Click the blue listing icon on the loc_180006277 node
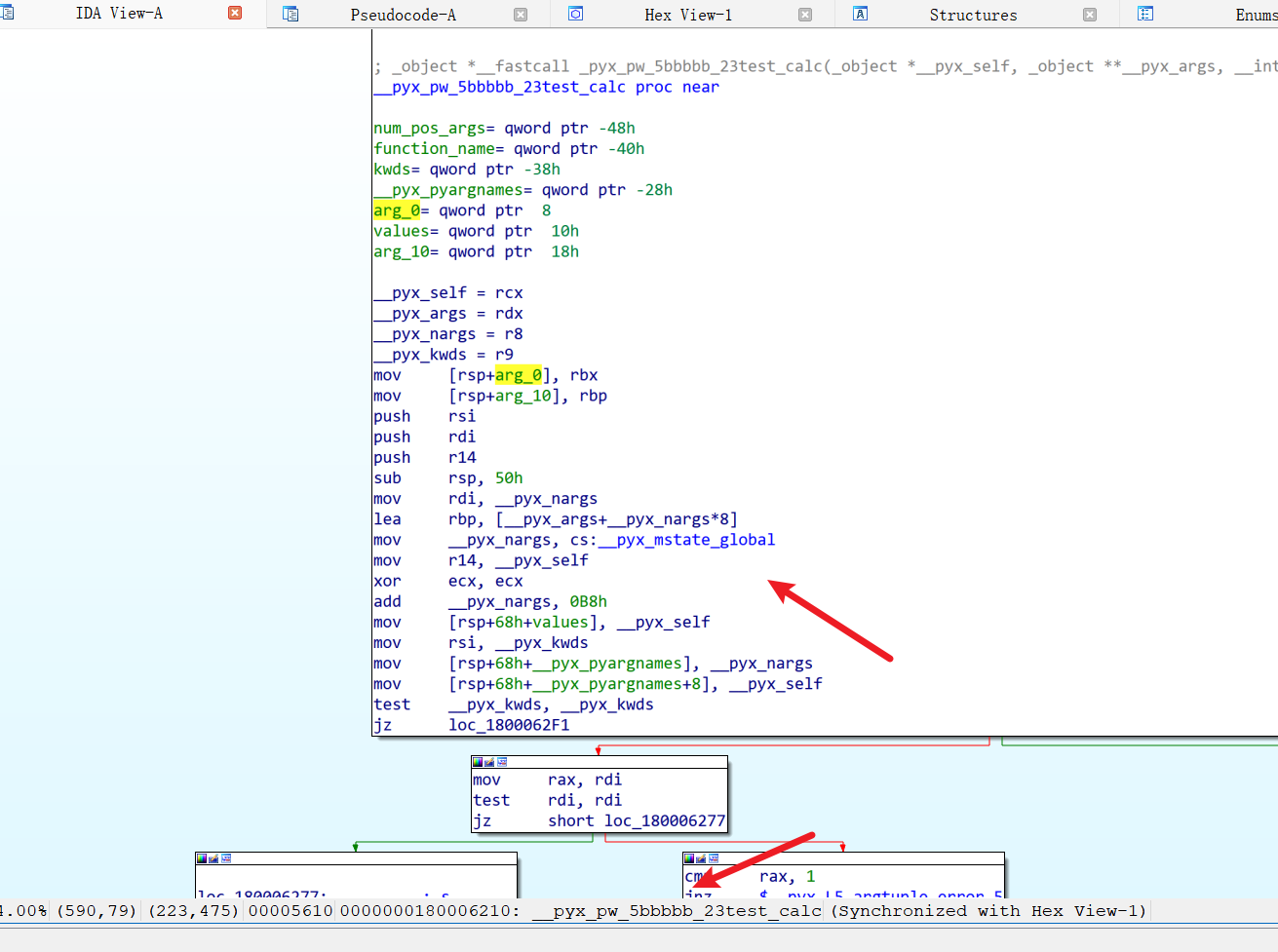Screen dimensions: 1278x952 point(225,858)
